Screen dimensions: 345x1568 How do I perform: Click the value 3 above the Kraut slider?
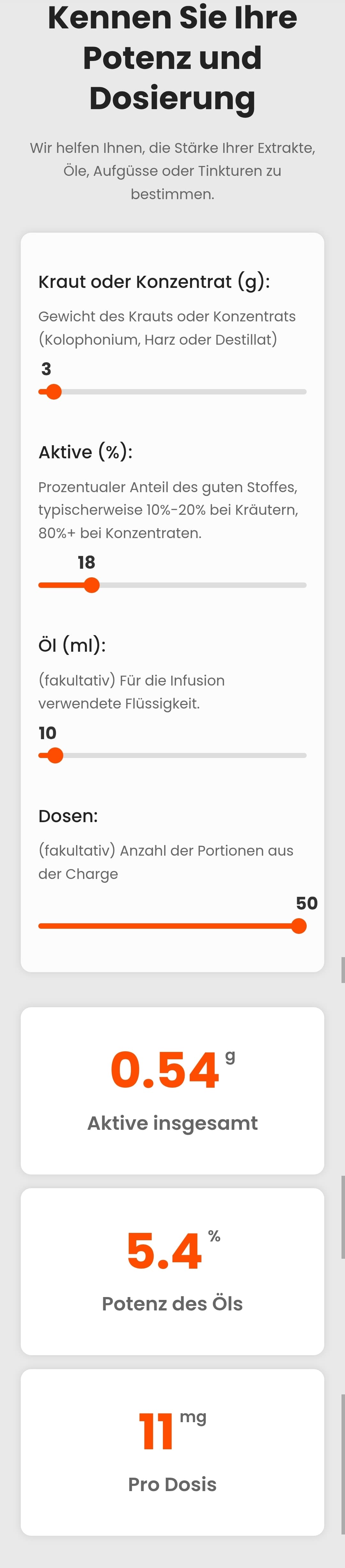pos(46,369)
